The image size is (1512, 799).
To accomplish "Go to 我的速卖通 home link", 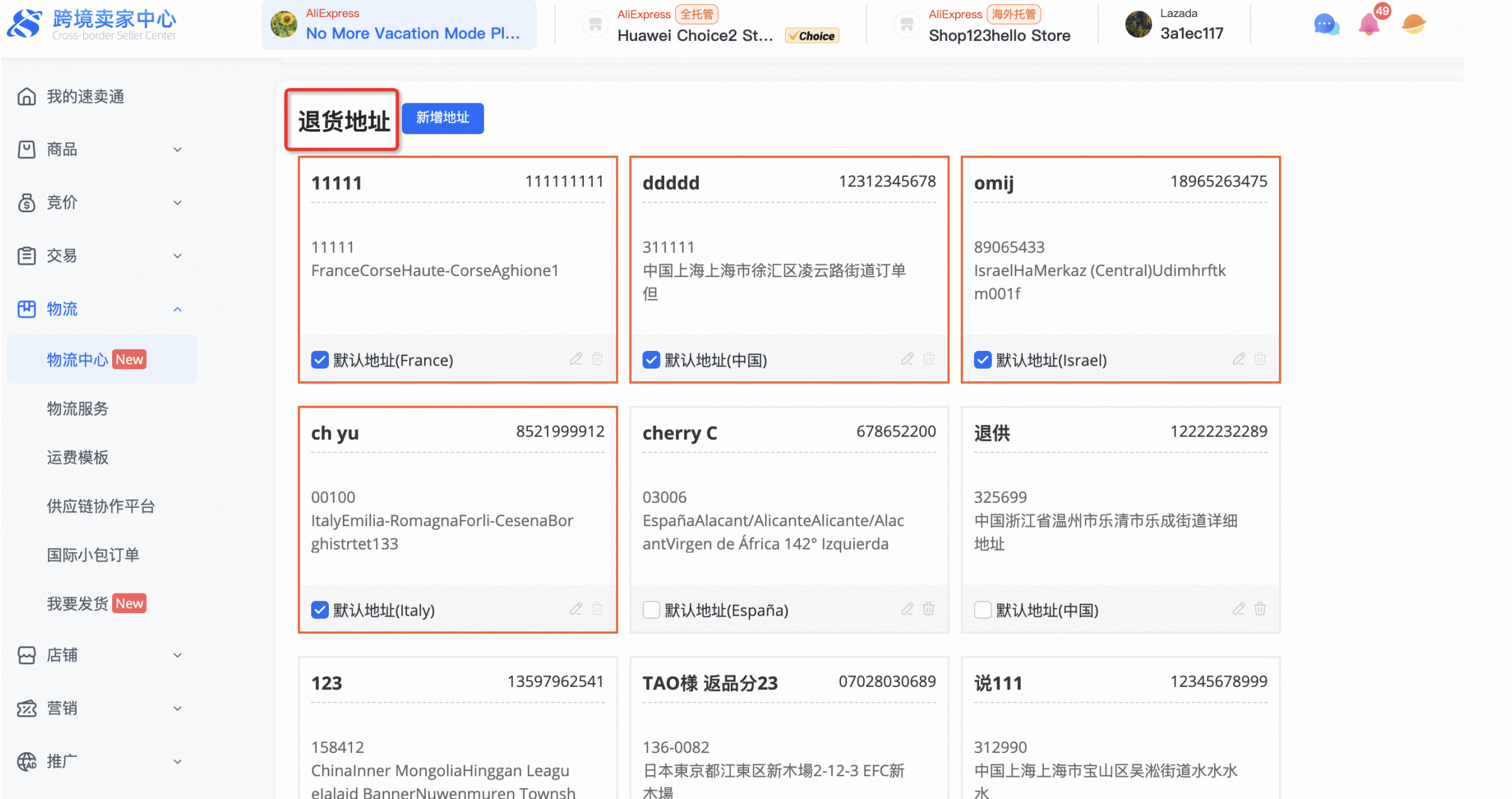I will coord(84,96).
